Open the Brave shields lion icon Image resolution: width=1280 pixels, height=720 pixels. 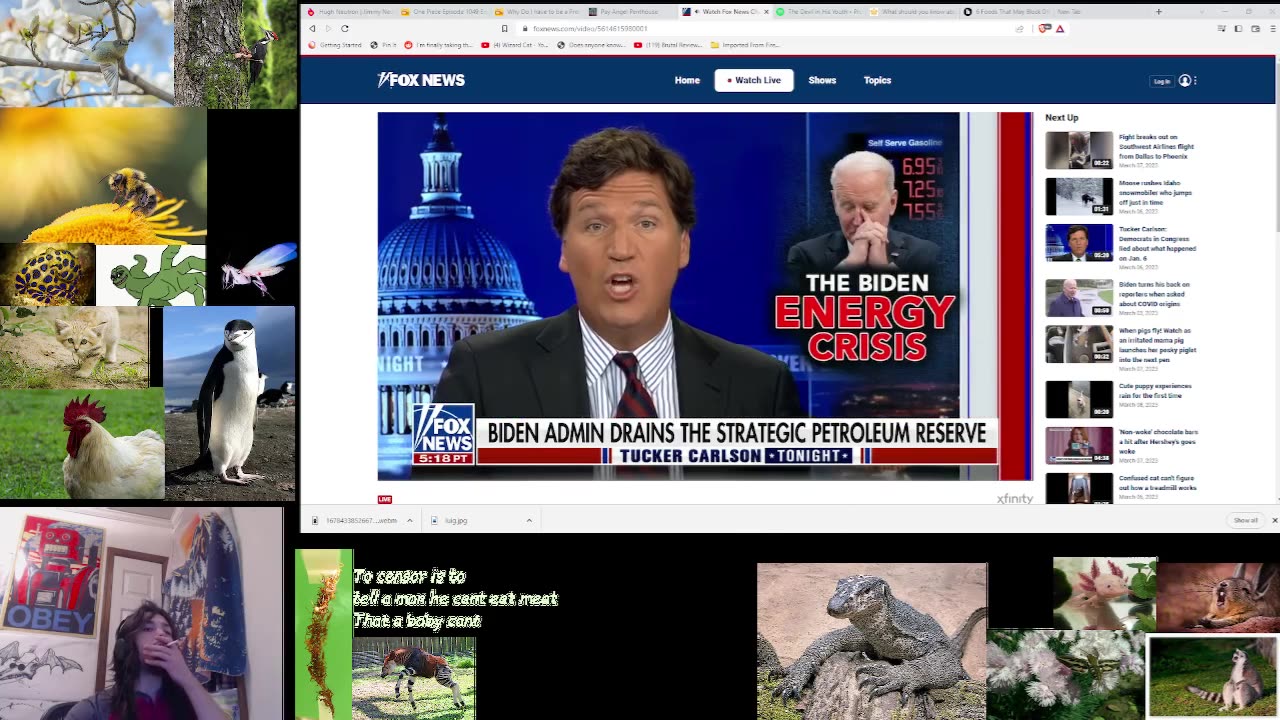1044,28
